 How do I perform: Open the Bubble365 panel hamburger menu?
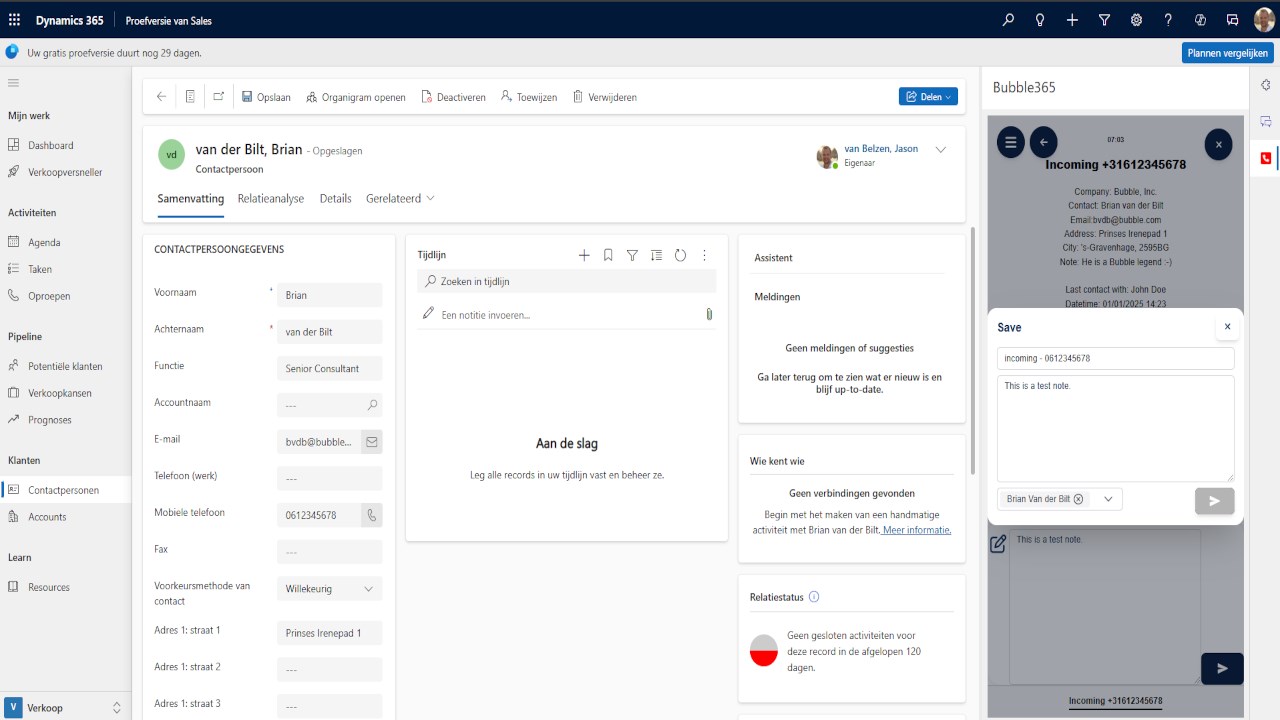point(1011,142)
